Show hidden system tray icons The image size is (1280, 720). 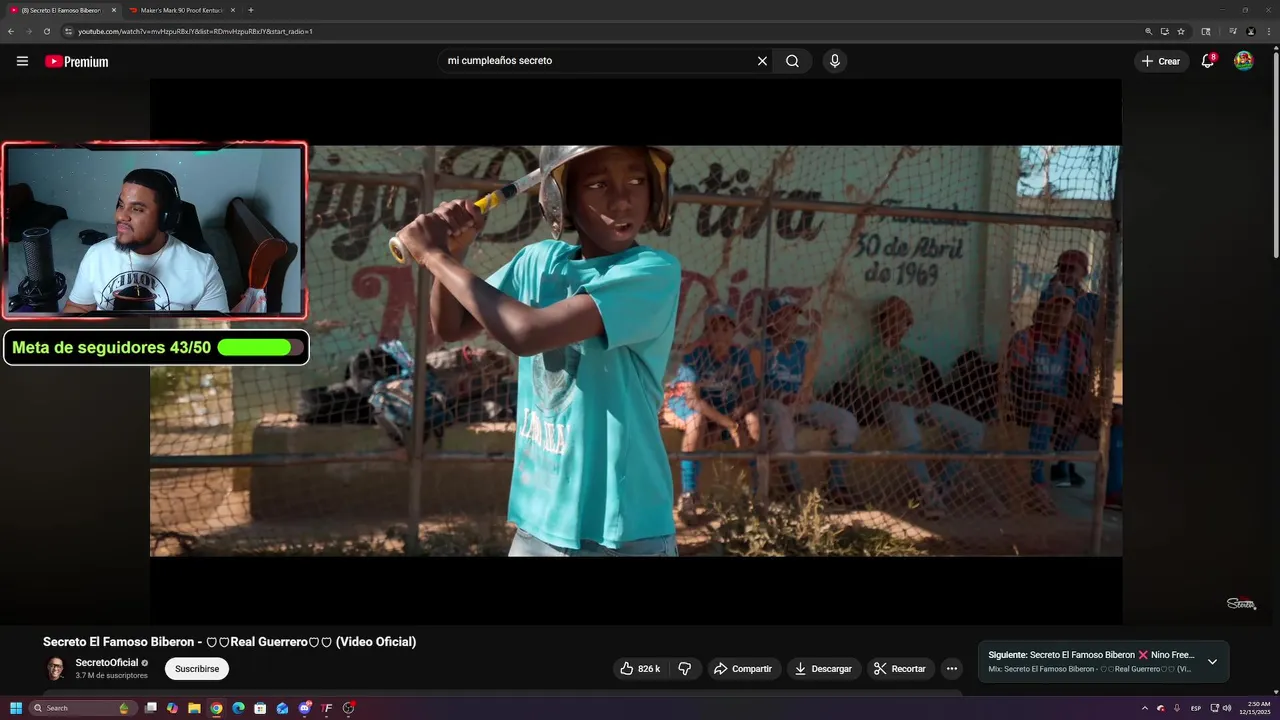pyautogui.click(x=1144, y=708)
